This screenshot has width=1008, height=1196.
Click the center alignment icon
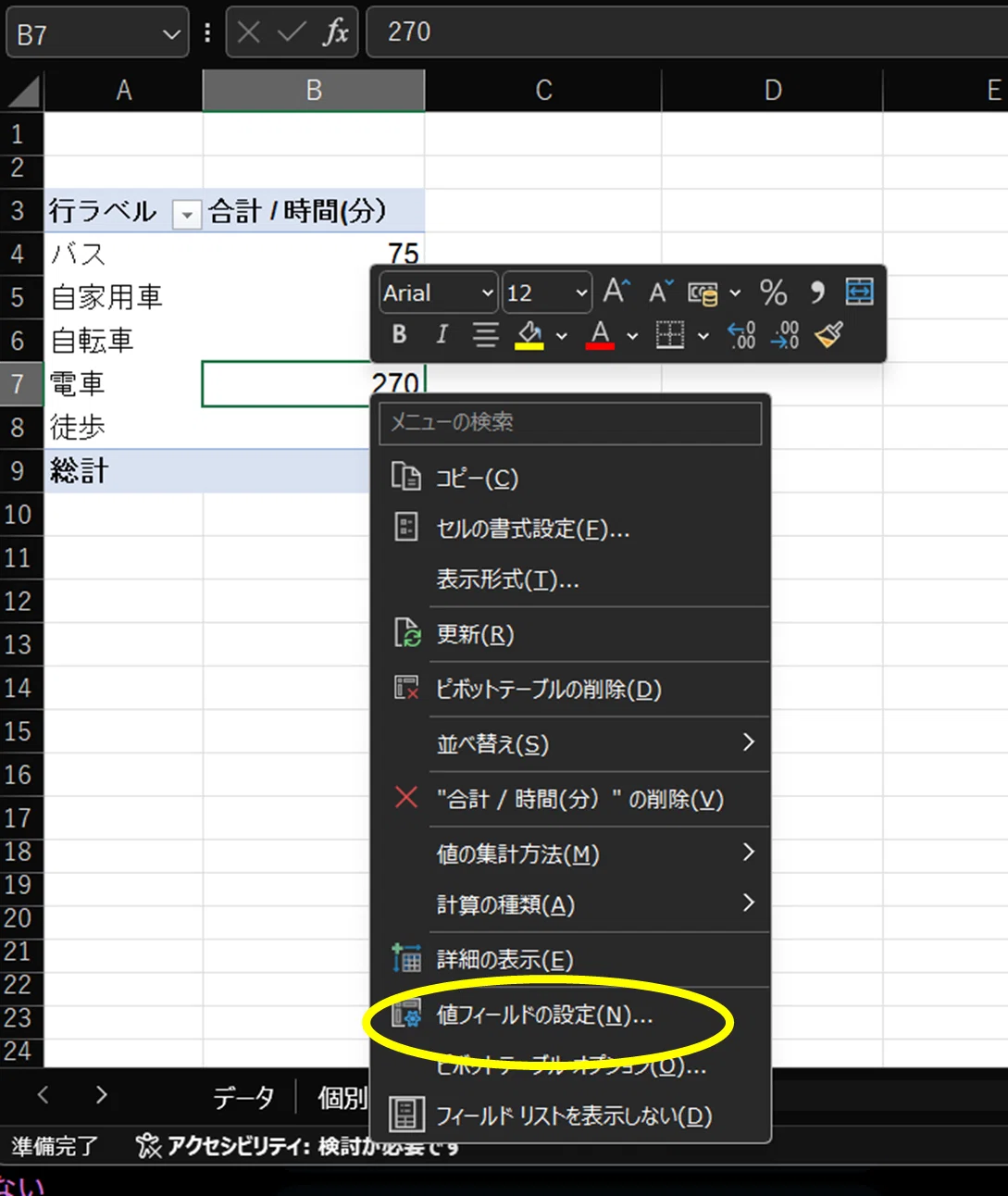tap(485, 334)
